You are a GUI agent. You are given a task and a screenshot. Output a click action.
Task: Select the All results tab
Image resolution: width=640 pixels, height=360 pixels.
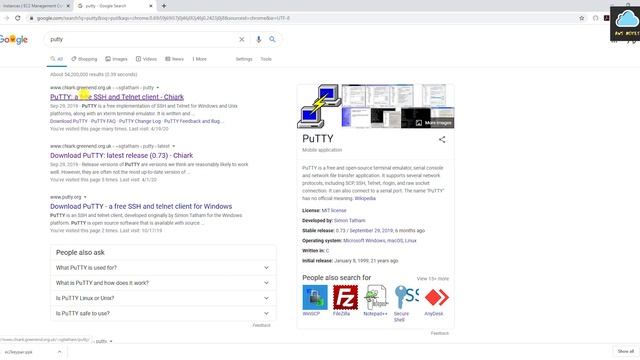coord(57,59)
